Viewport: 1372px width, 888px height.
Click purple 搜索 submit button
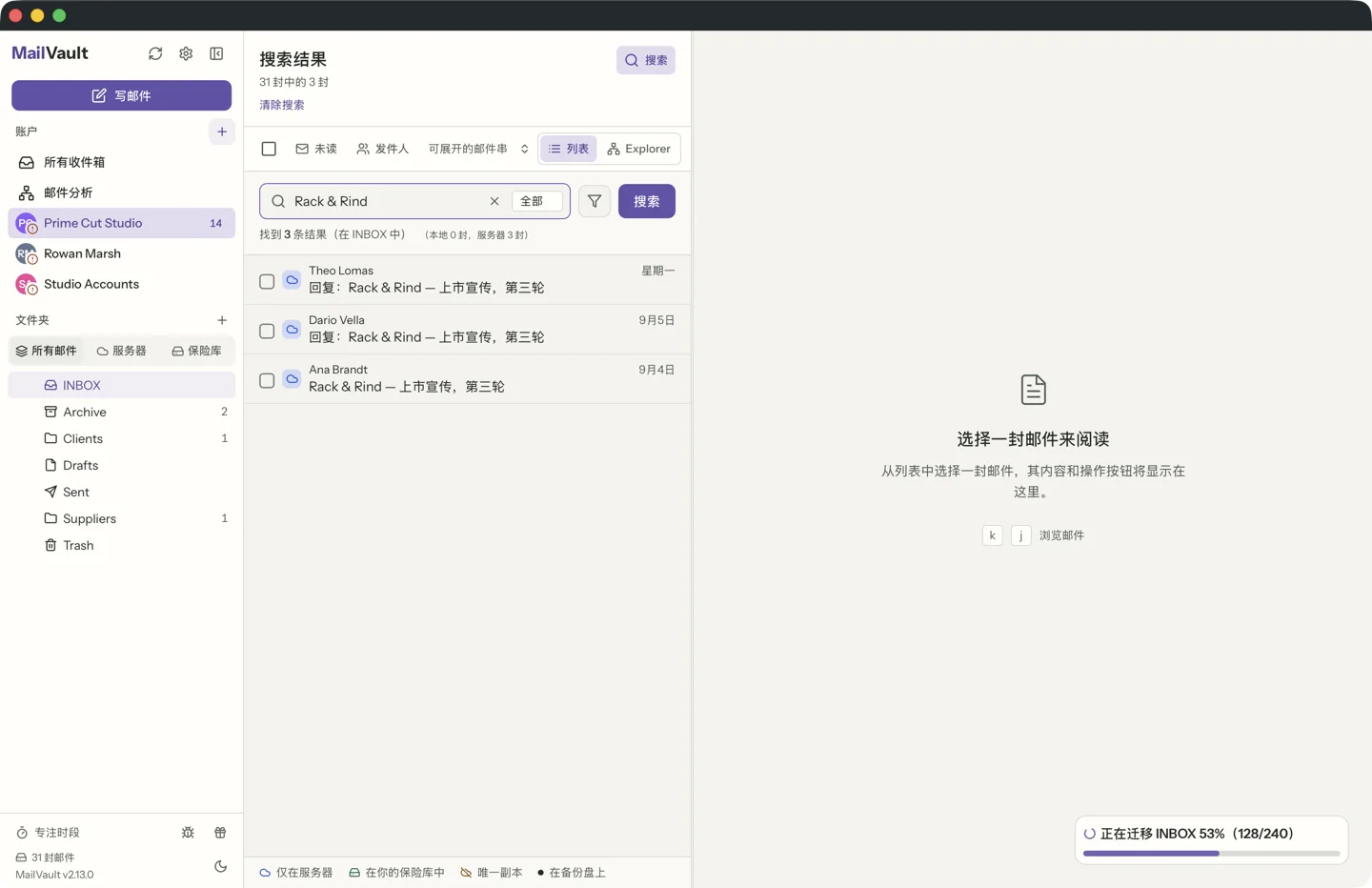(647, 201)
